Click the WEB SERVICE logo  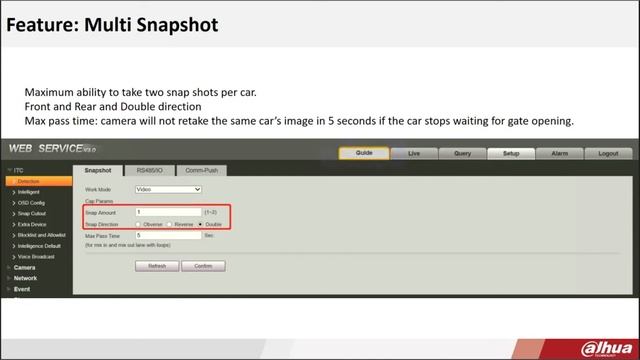(x=52, y=149)
